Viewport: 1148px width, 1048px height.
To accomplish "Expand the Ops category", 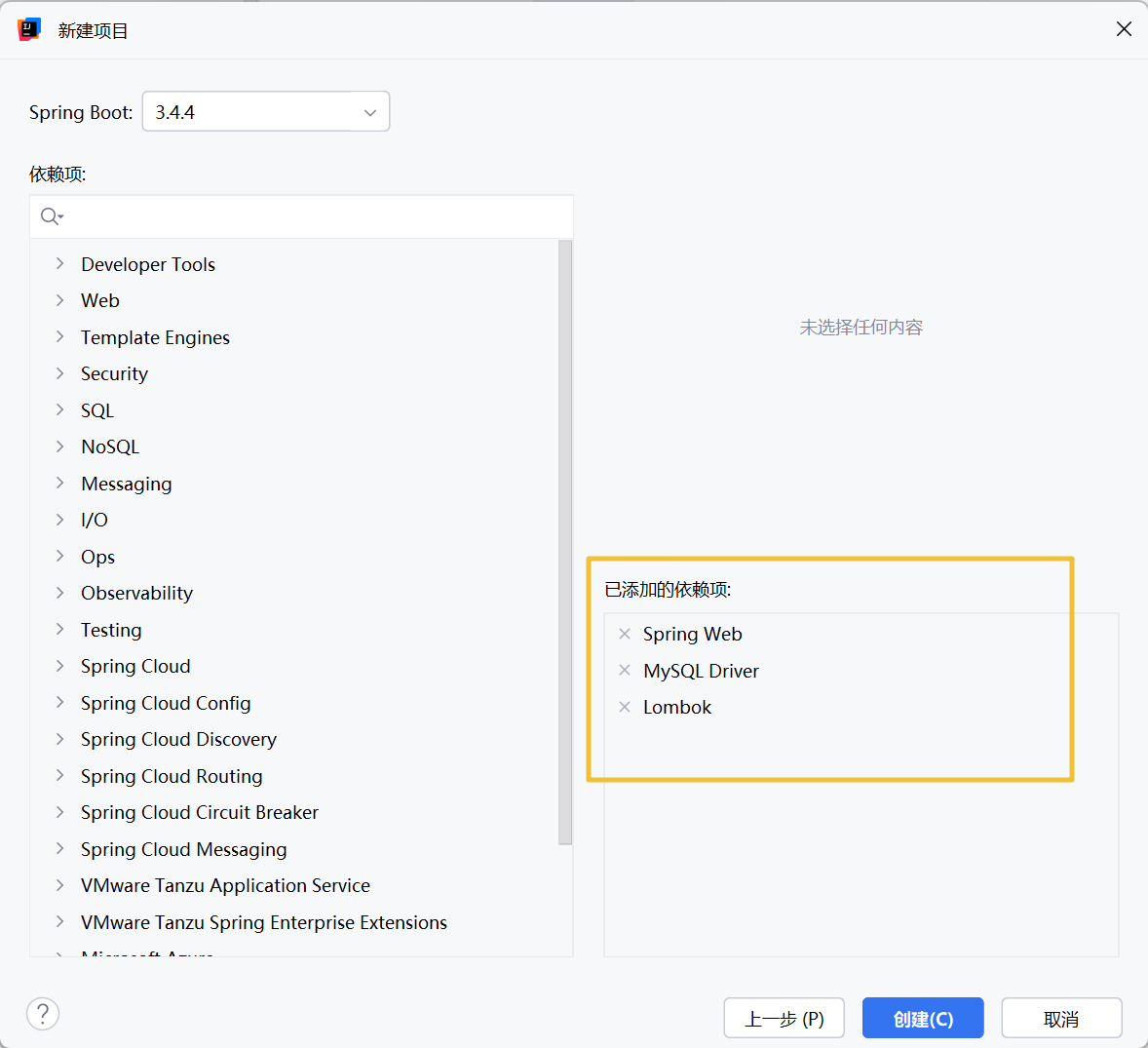I will coord(60,557).
